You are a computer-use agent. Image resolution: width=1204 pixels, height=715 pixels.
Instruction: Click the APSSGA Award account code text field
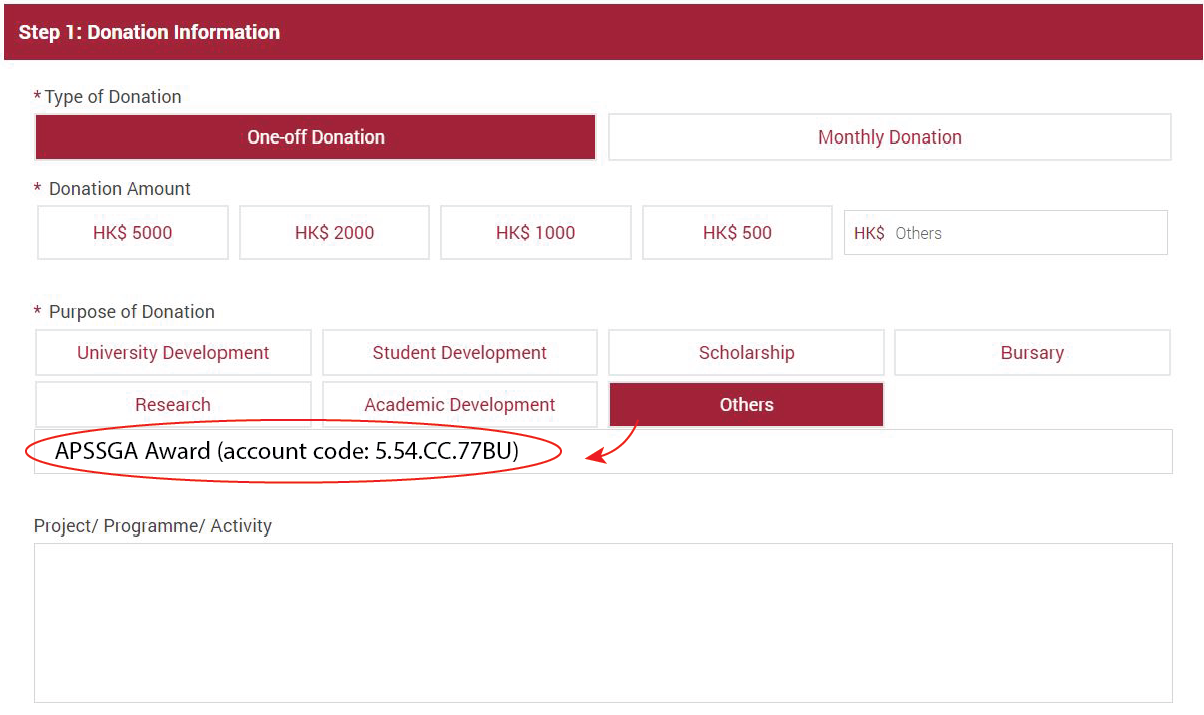pyautogui.click(x=800, y=451)
